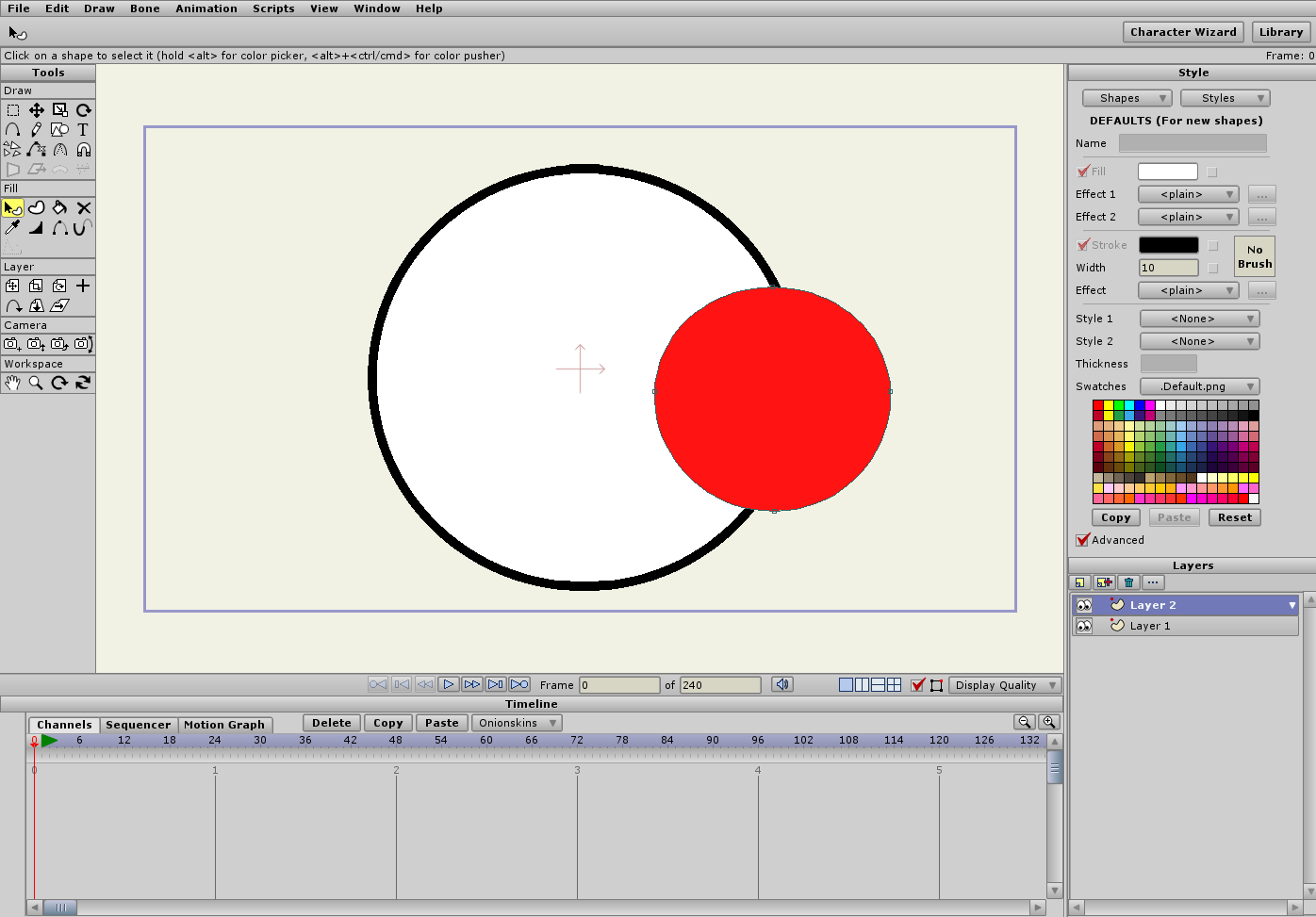Toggle Layer 1 visibility eyes
Screen dimensions: 1316x917
click(1084, 626)
